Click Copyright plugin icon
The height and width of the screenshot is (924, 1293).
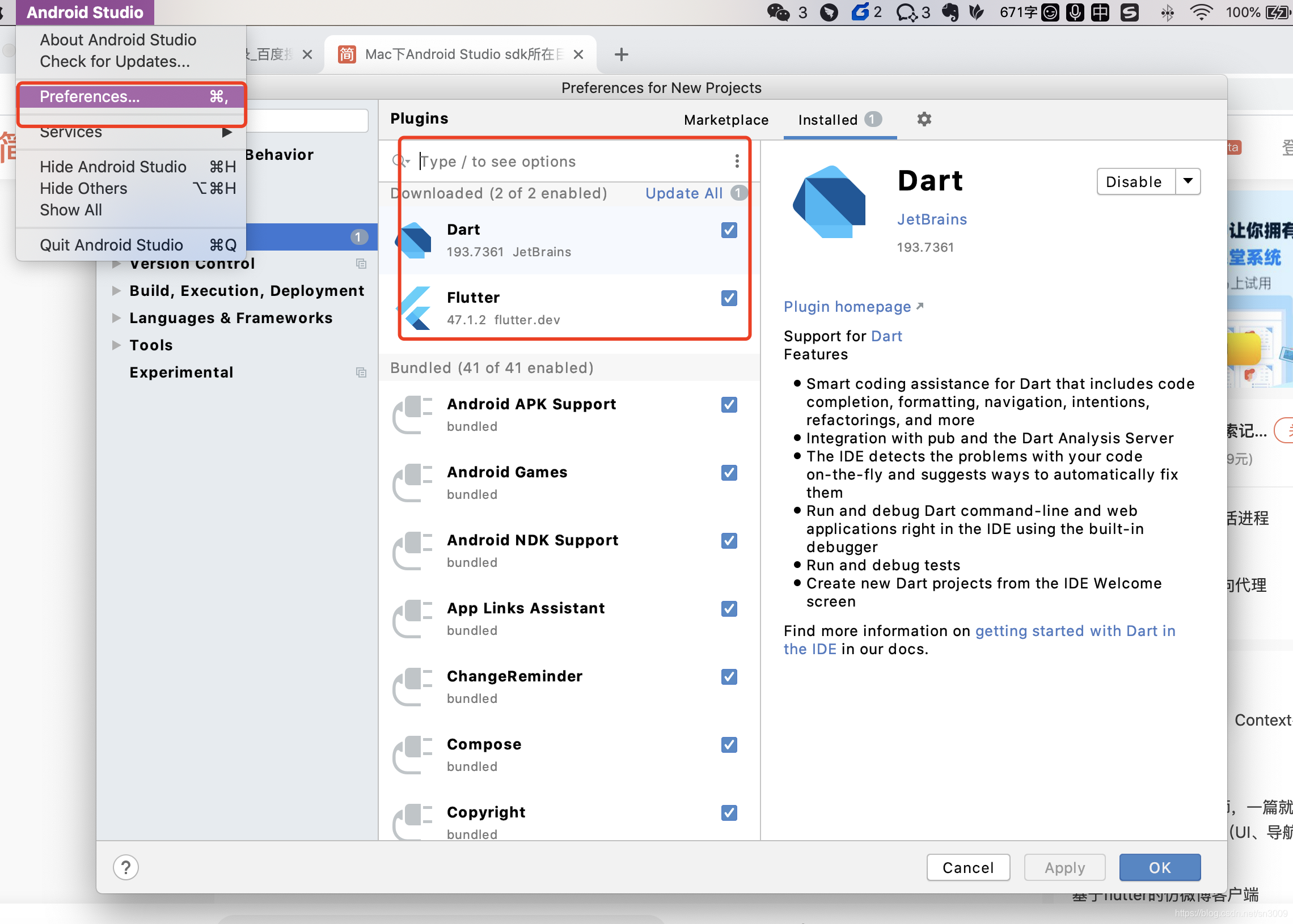point(413,821)
